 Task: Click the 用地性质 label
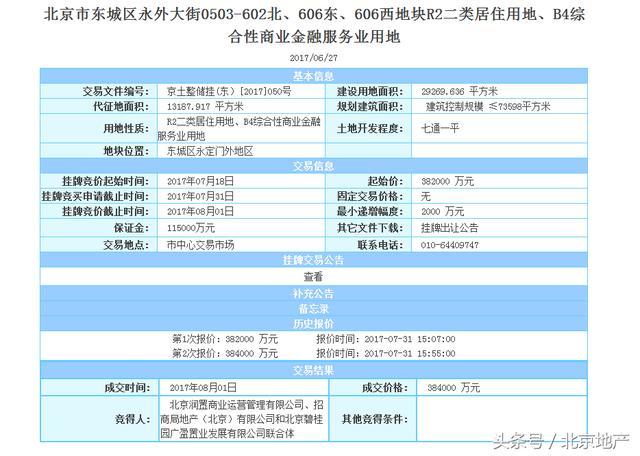coord(125,129)
